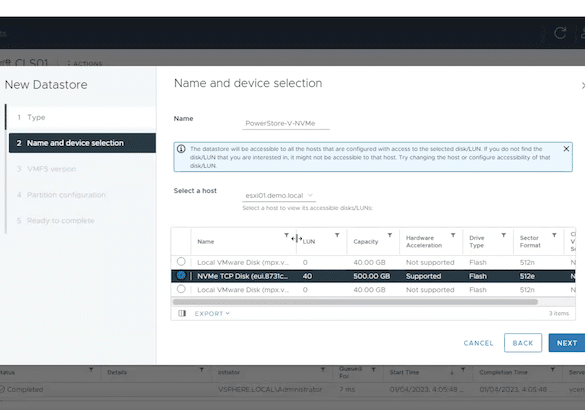Viewport: 585px width, 410px height.
Task: Click the NEXT button
Action: click(x=567, y=343)
